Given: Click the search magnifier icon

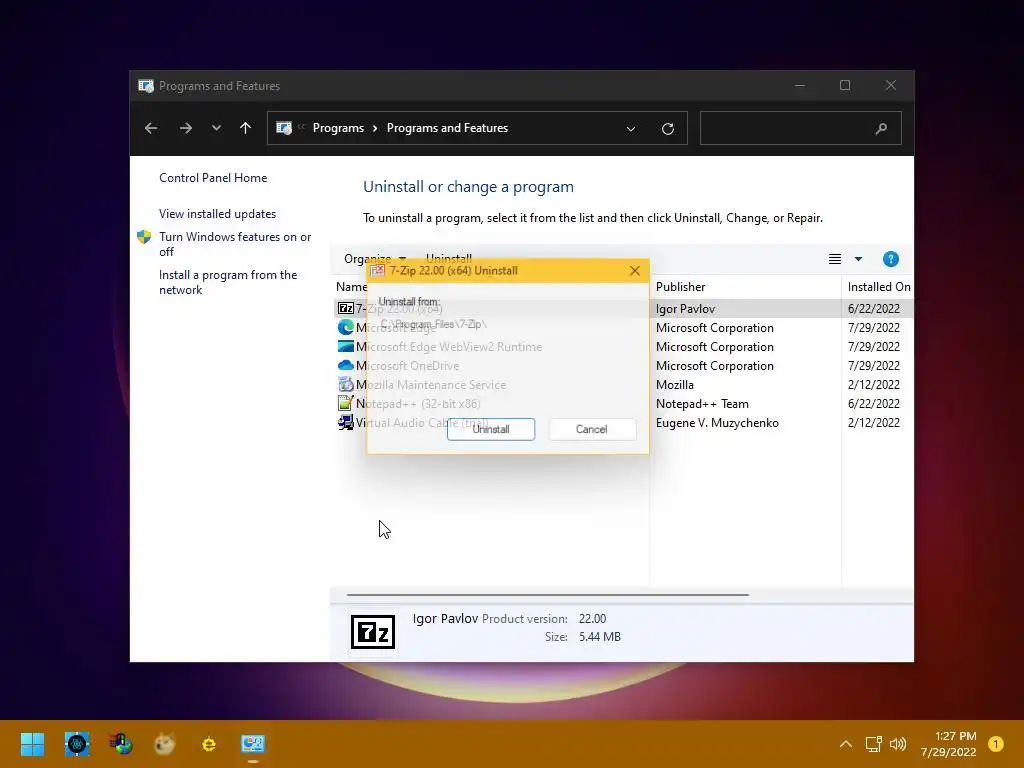Looking at the screenshot, I should (x=882, y=129).
